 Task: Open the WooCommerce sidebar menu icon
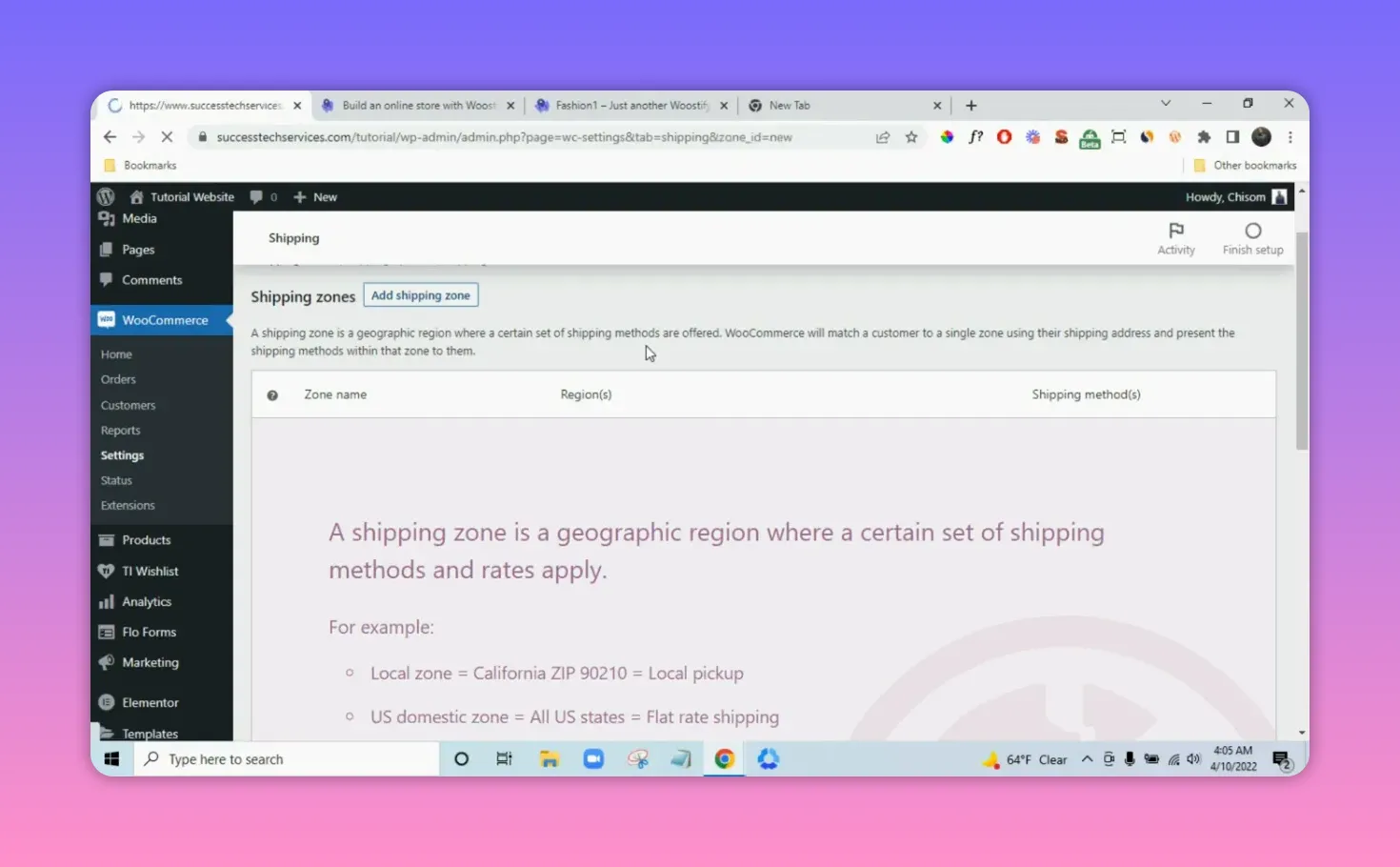[107, 319]
